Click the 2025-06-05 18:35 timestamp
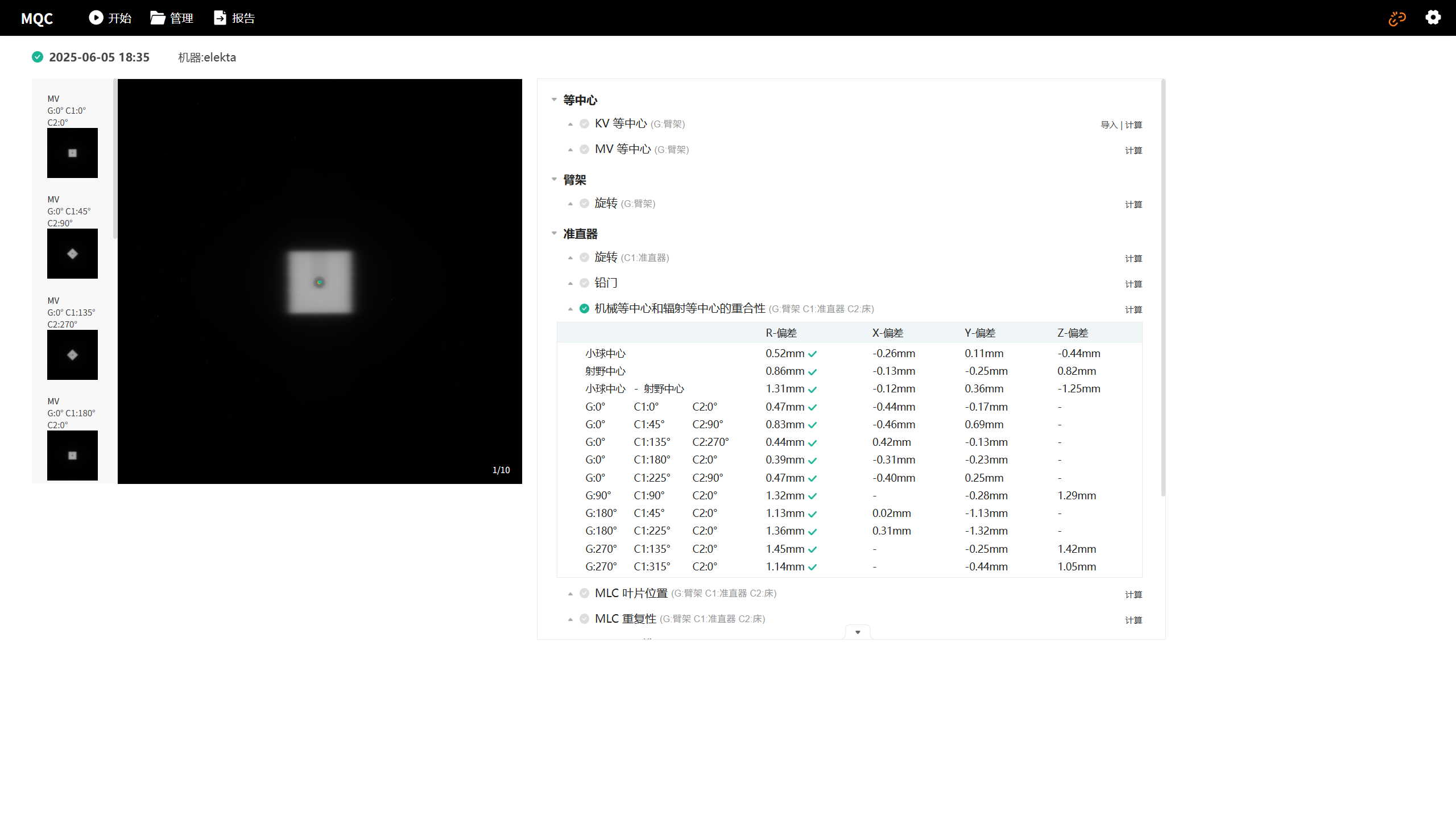This screenshot has width=1456, height=828. [x=99, y=57]
